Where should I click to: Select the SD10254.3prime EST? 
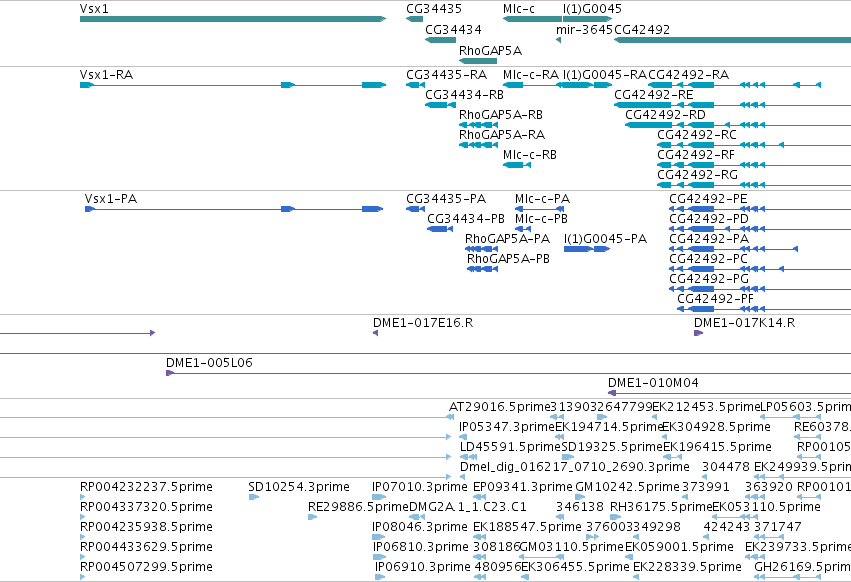[253, 497]
